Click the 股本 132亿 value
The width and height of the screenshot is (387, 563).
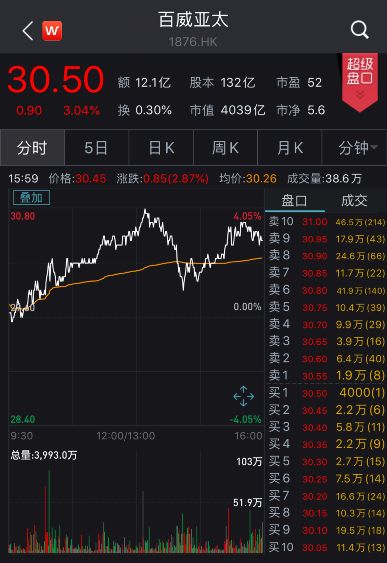[x=223, y=83]
